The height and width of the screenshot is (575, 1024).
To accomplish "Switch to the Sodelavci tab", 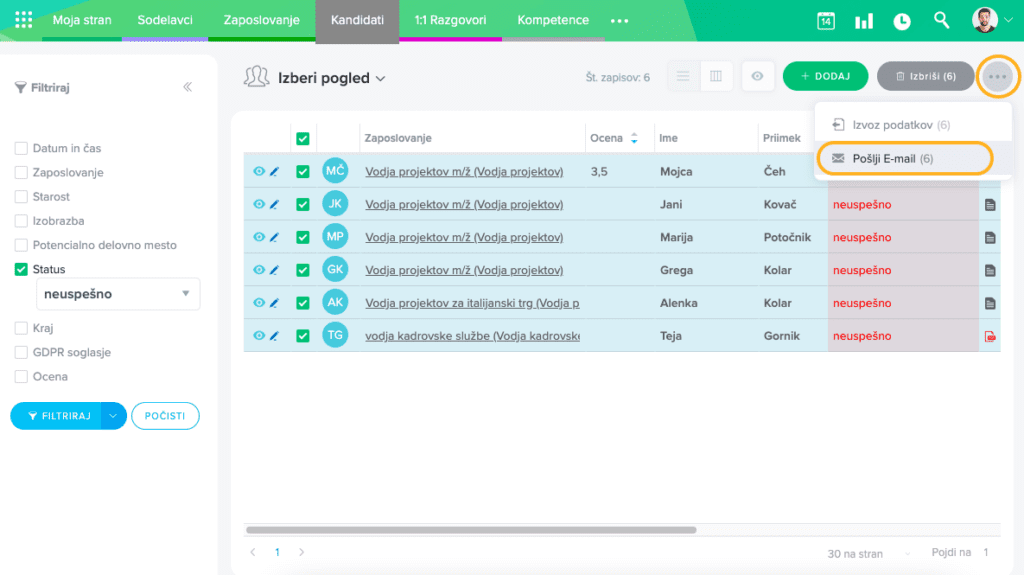I will click(x=165, y=20).
